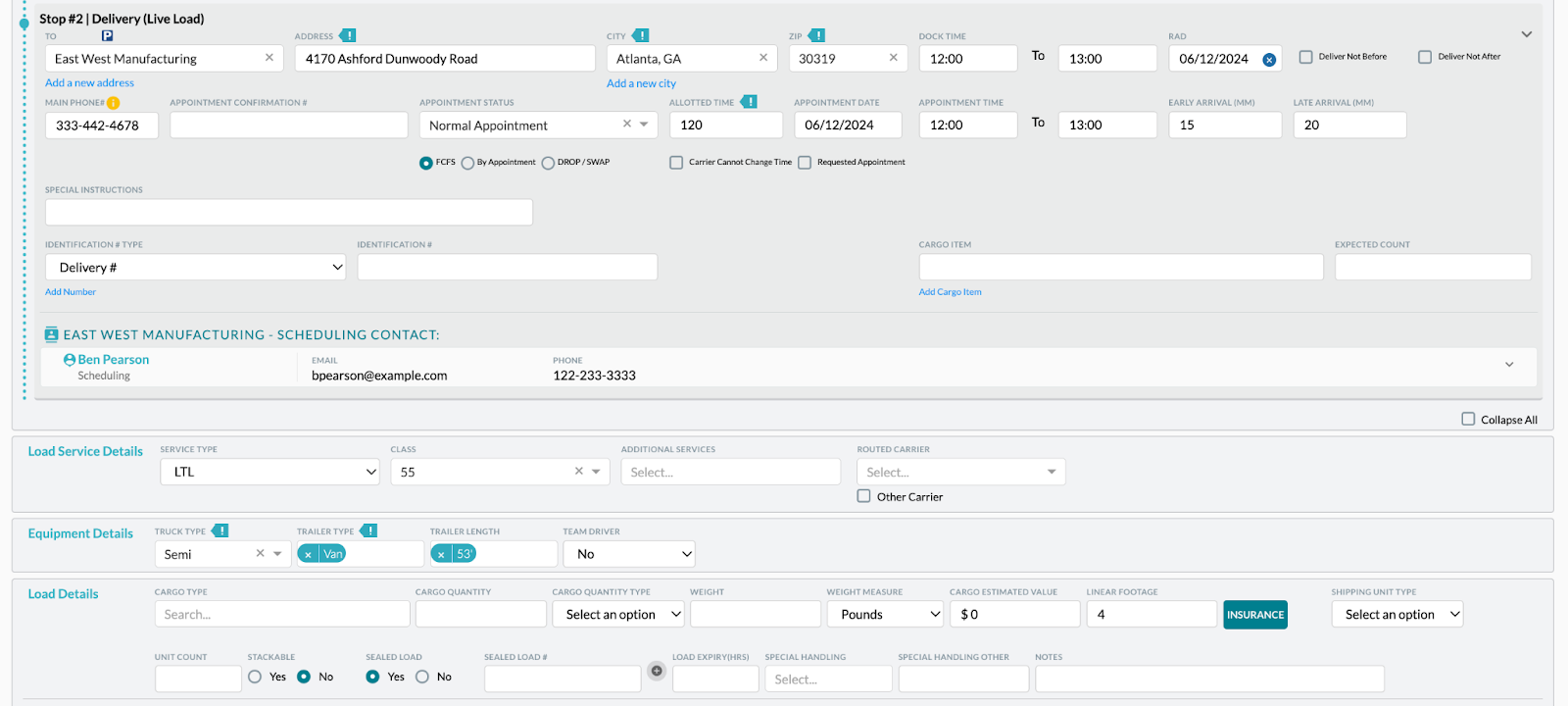Collapse the Stop #2 Delivery section chevron

pyautogui.click(x=1527, y=34)
